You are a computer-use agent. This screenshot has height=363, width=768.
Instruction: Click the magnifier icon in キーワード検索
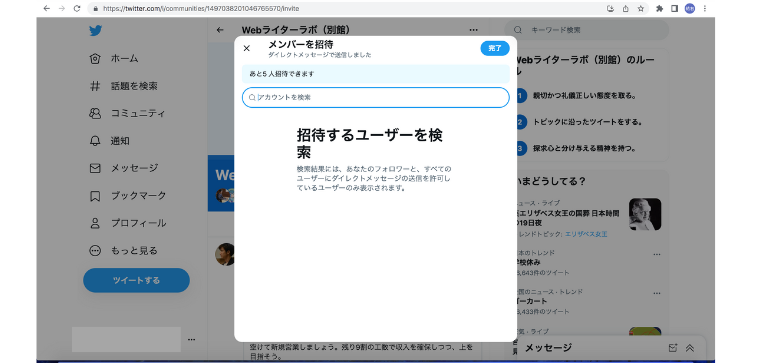518,30
